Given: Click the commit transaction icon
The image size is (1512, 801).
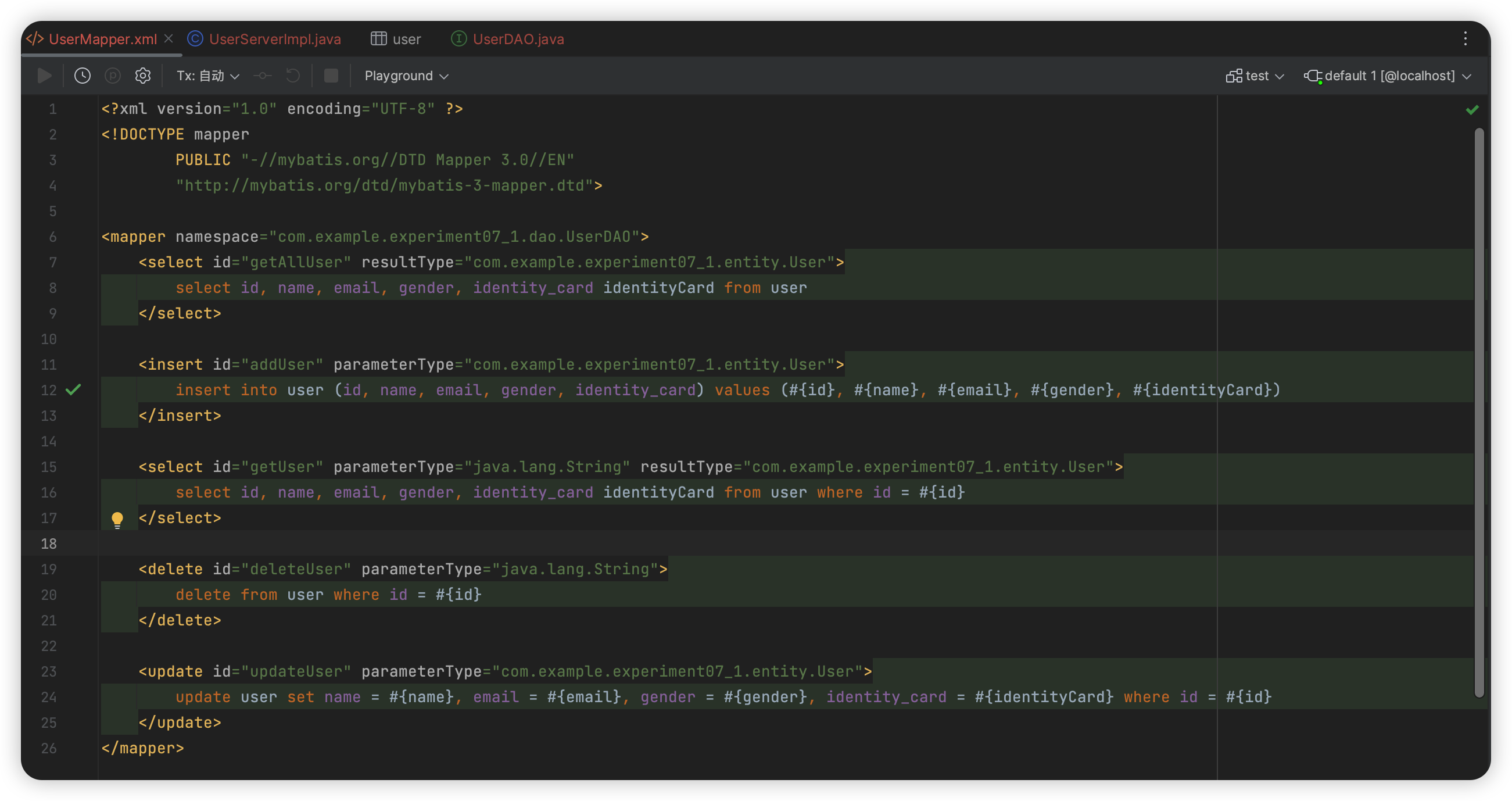Looking at the screenshot, I should (x=263, y=76).
